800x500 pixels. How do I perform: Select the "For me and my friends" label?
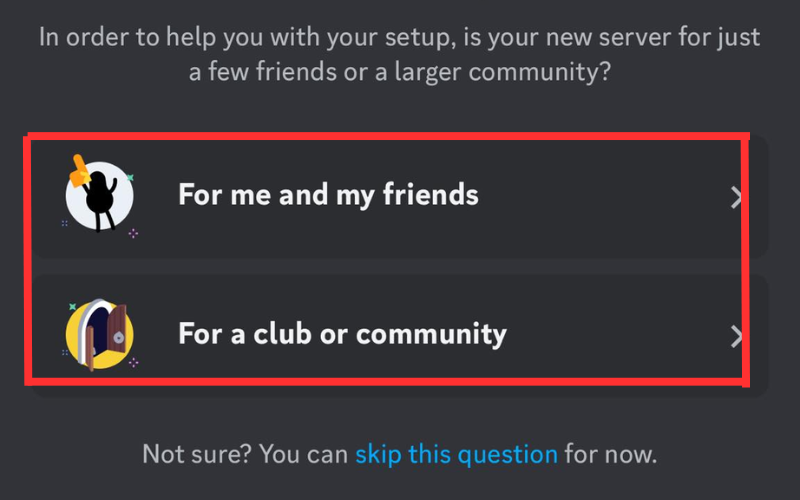pos(328,194)
